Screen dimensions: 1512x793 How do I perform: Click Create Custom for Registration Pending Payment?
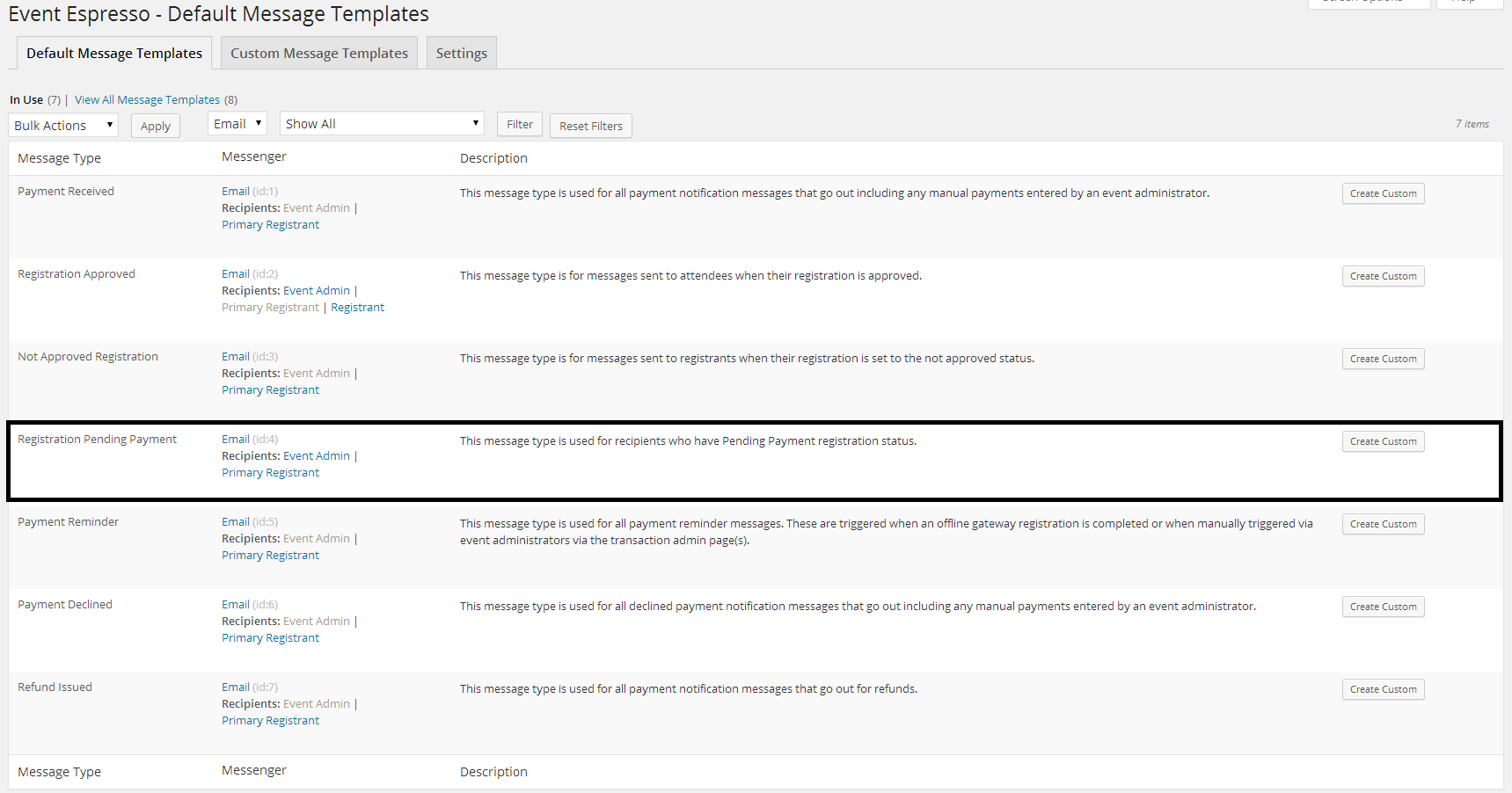tap(1384, 441)
